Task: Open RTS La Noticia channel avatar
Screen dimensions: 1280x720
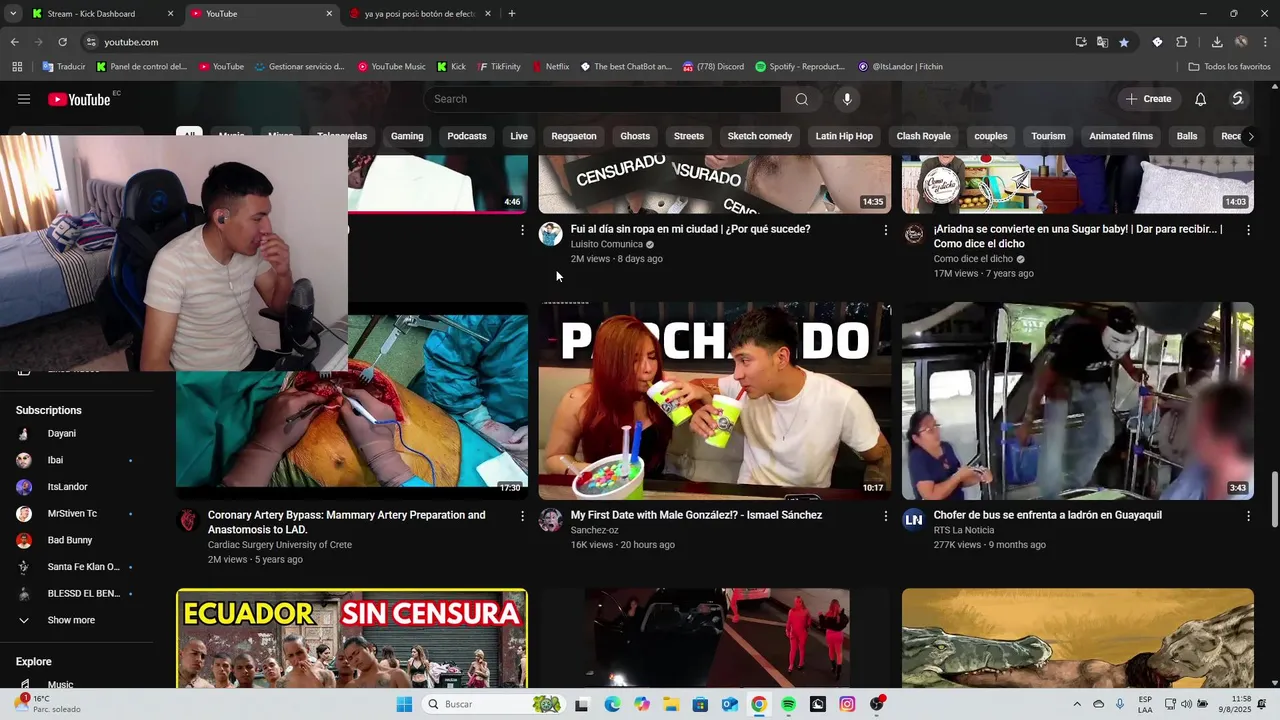Action: 913,520
